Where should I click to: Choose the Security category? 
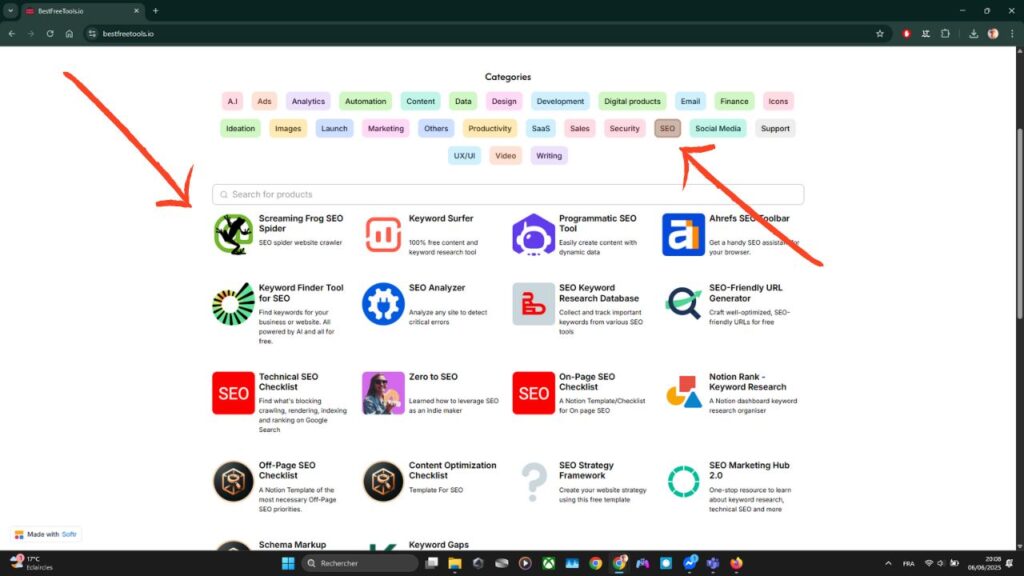[624, 129]
